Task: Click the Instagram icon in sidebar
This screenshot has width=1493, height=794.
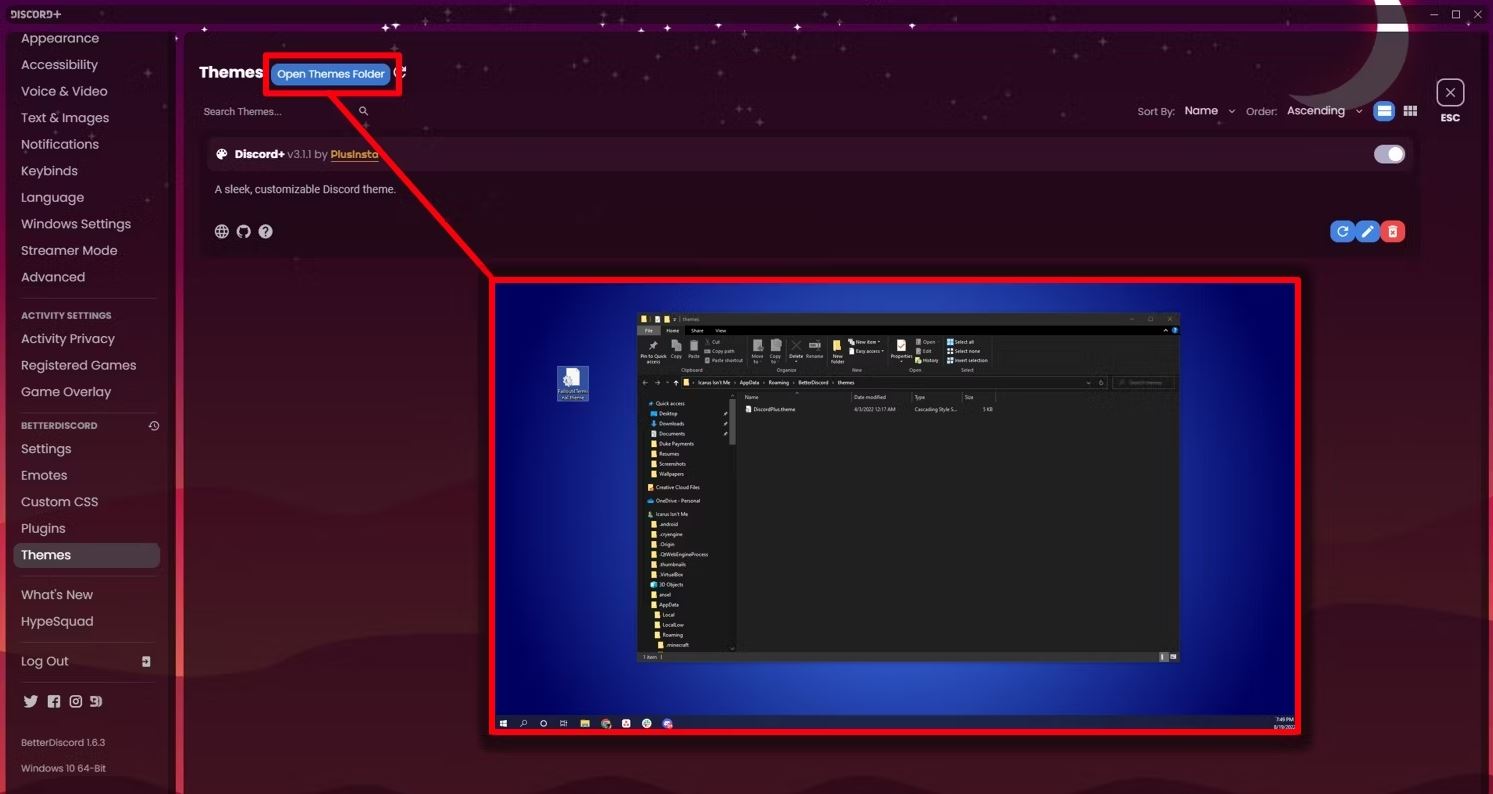Action: tap(75, 701)
